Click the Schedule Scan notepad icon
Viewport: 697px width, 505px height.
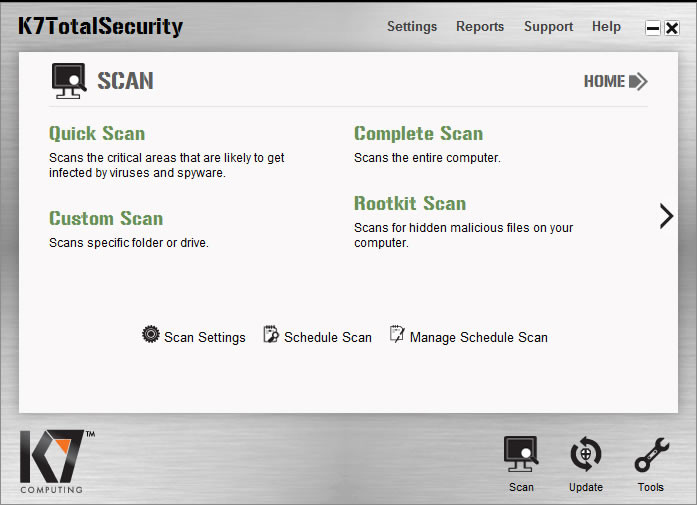[271, 334]
